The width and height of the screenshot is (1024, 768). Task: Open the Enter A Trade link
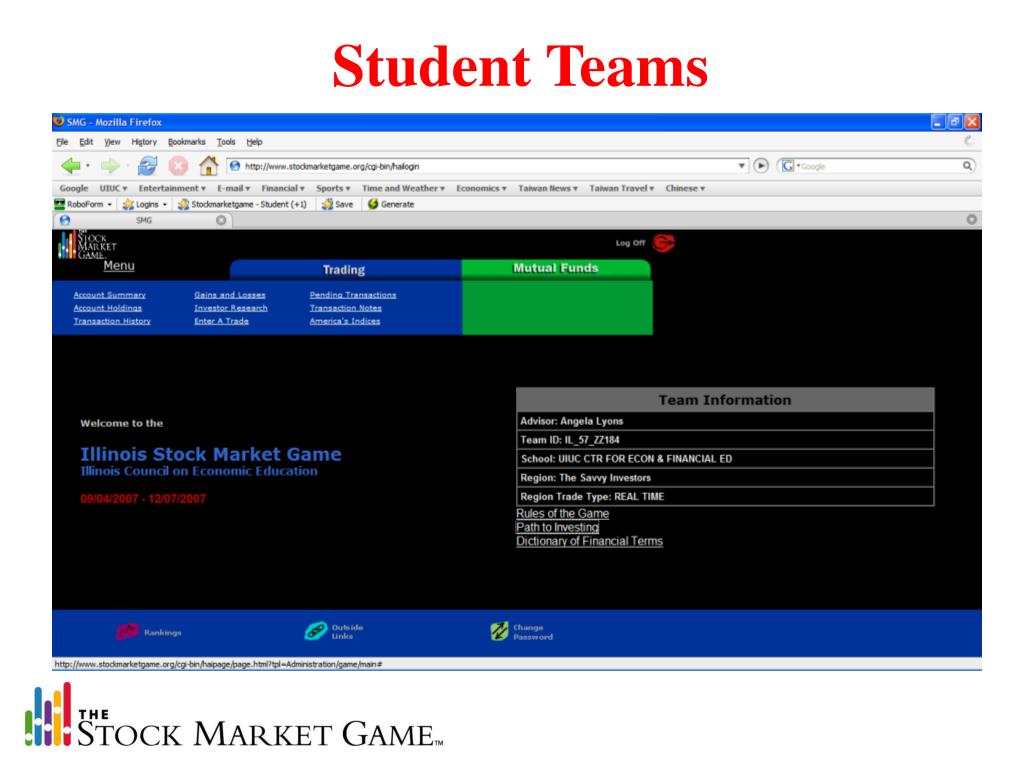tap(221, 321)
